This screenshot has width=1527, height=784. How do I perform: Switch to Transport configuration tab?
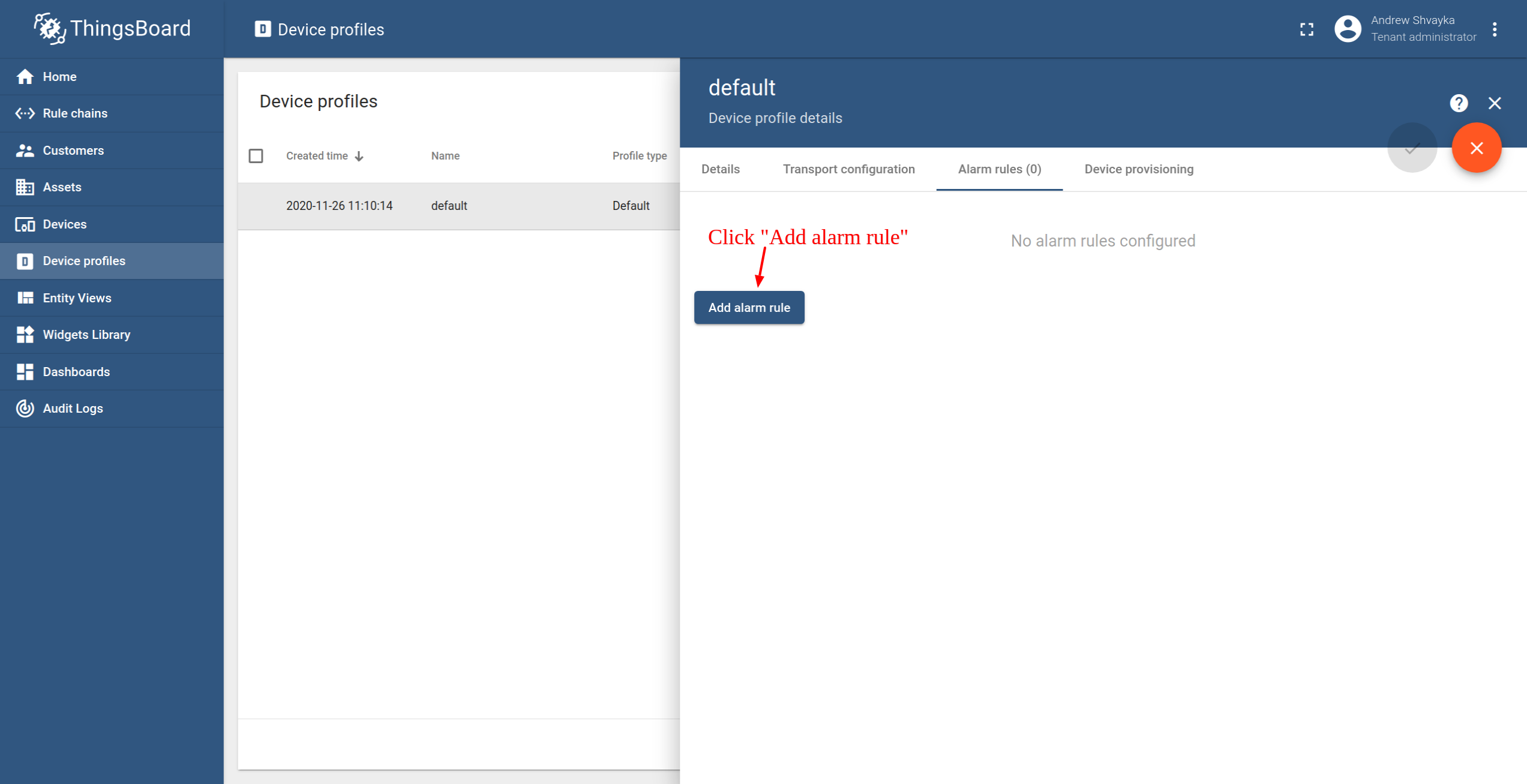[848, 169]
